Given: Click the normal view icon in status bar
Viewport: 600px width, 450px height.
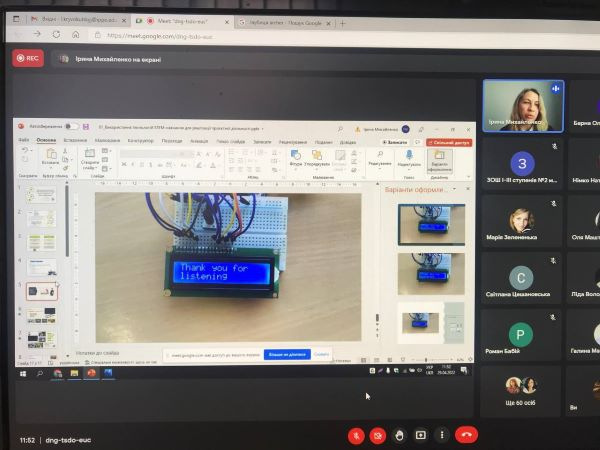Looking at the screenshot, I should (x=363, y=360).
